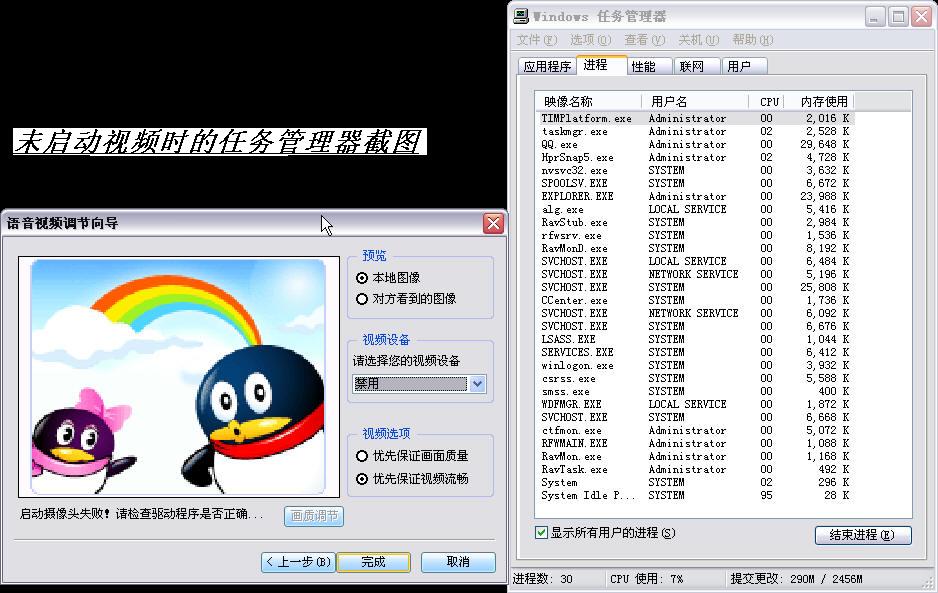Sort processes by 映像名称 column header
The image size is (938, 593).
(x=589, y=102)
